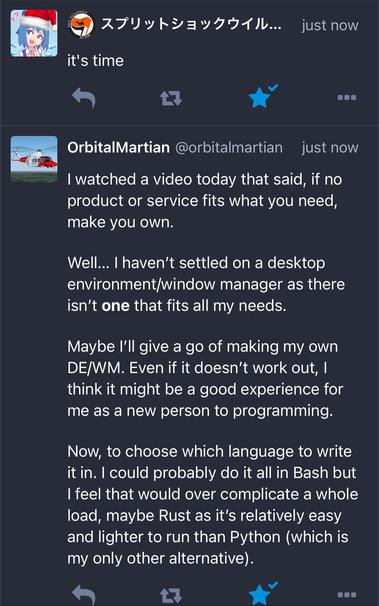Click the Japanese katakana display name

[191, 25]
